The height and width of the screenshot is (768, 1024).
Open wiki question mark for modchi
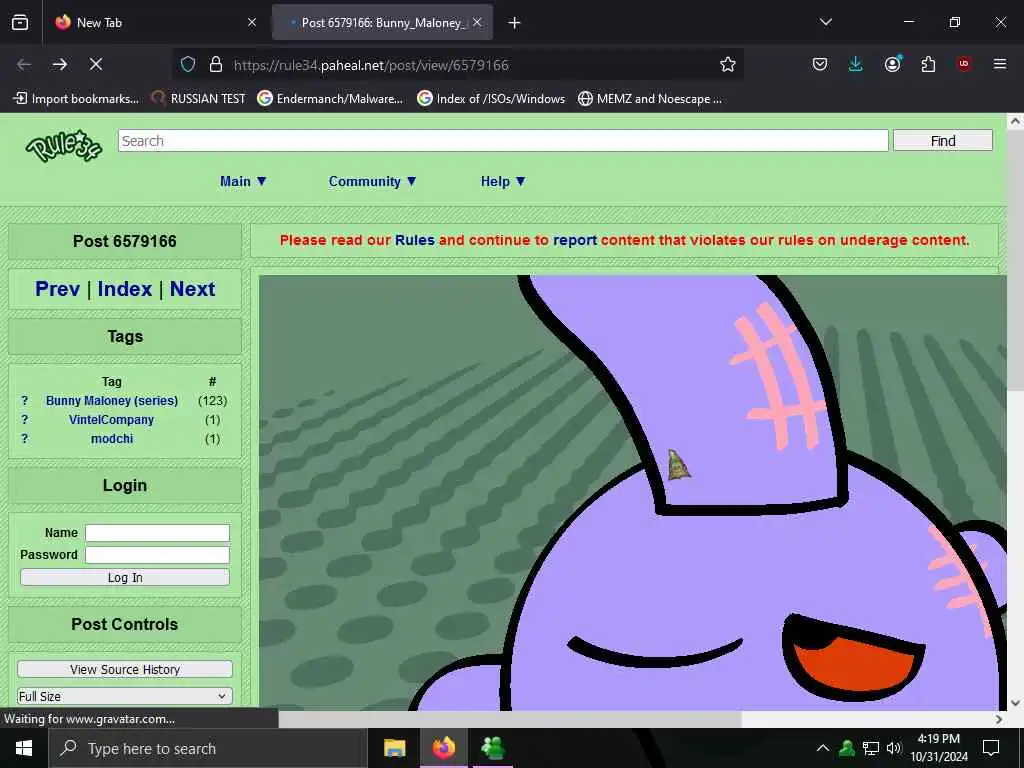tap(25, 439)
